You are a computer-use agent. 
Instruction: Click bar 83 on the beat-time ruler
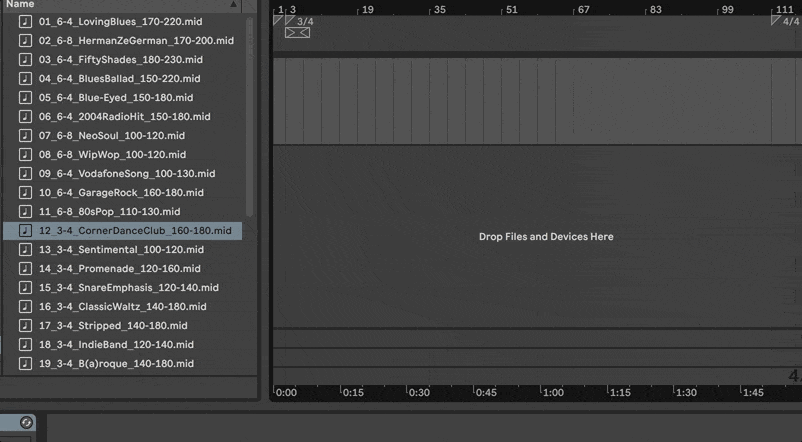coord(655,10)
